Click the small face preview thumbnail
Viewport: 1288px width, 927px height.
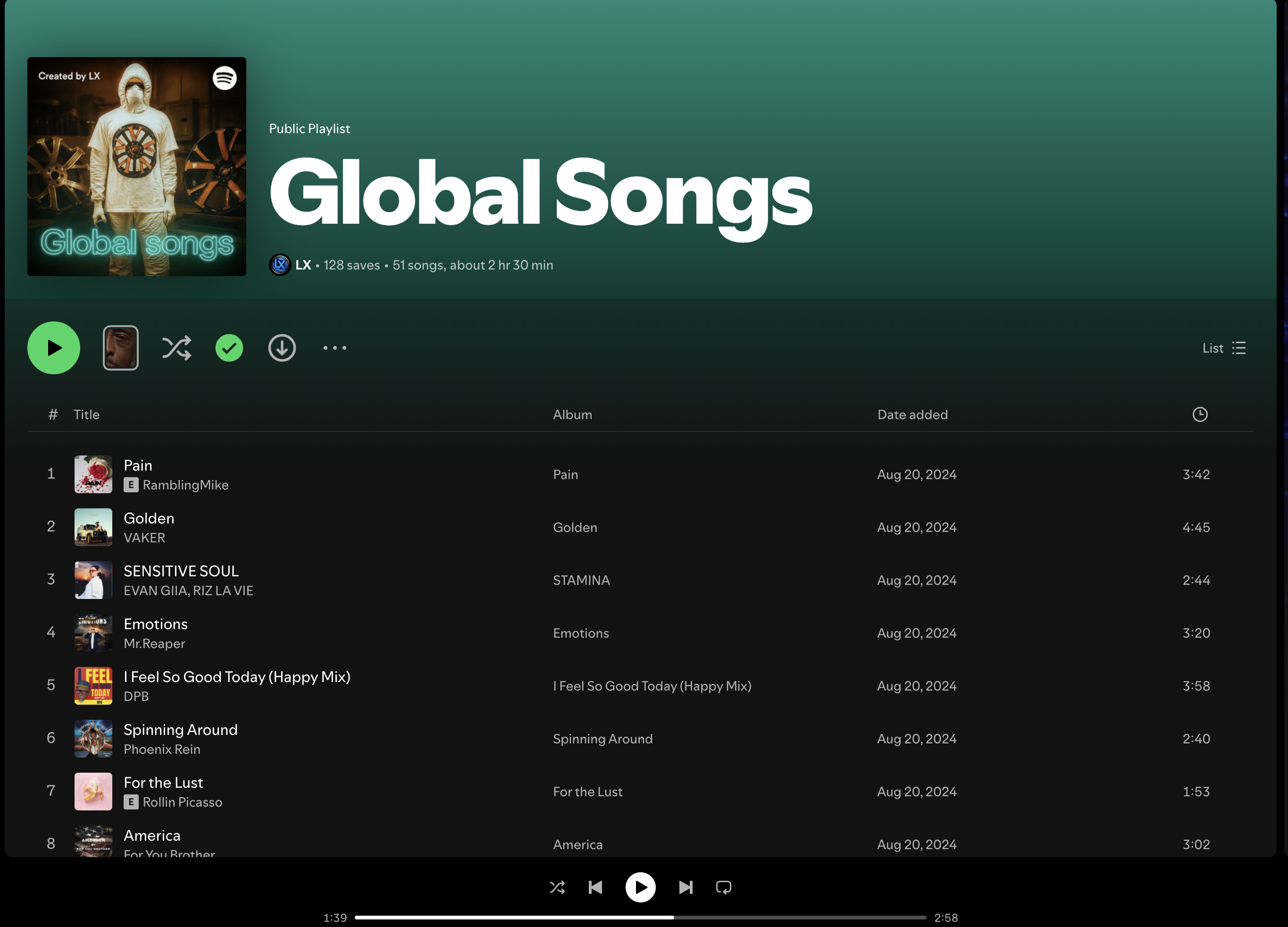[120, 348]
